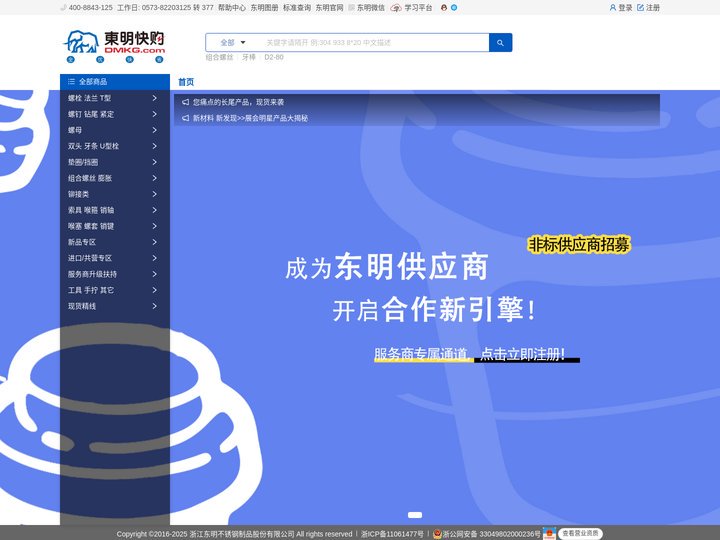
Task: Select the 首页 tab
Action: [186, 82]
